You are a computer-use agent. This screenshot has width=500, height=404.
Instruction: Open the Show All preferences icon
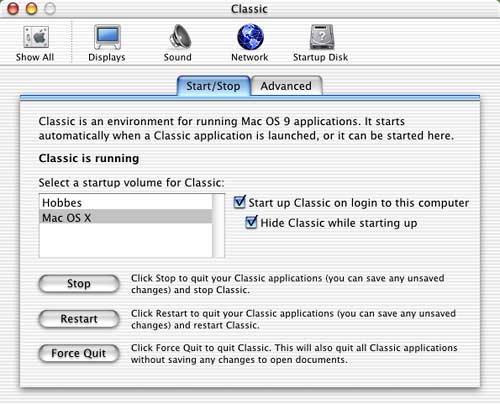[36, 37]
